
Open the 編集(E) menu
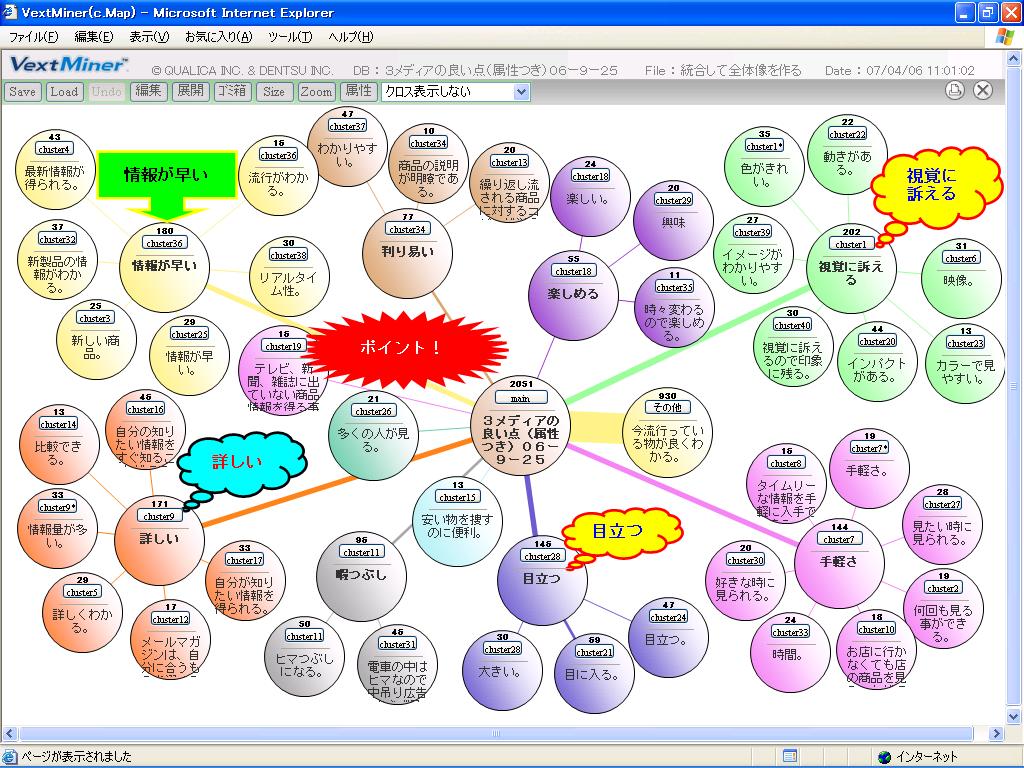click(94, 37)
